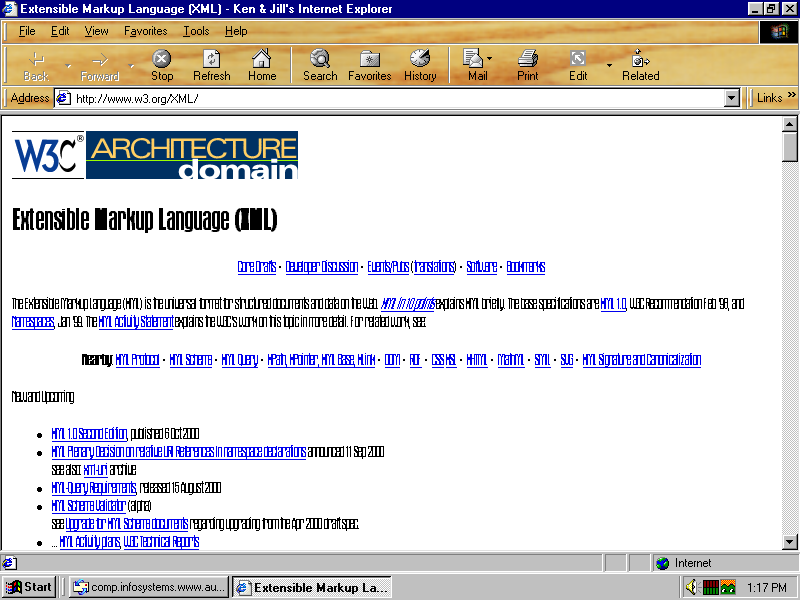Open the Favorites pane
The width and height of the screenshot is (800, 600).
(369, 65)
